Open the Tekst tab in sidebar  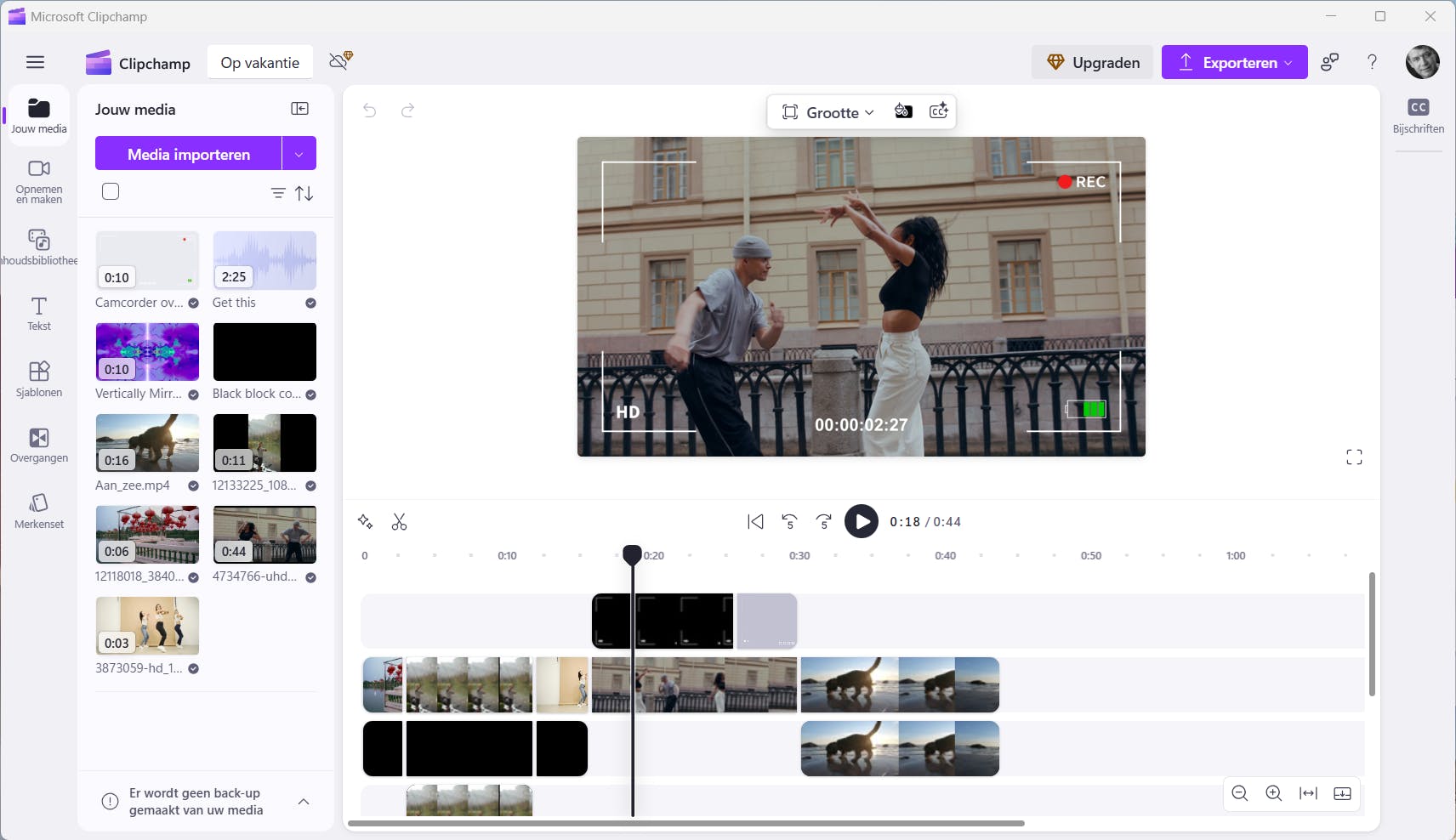[x=39, y=314]
